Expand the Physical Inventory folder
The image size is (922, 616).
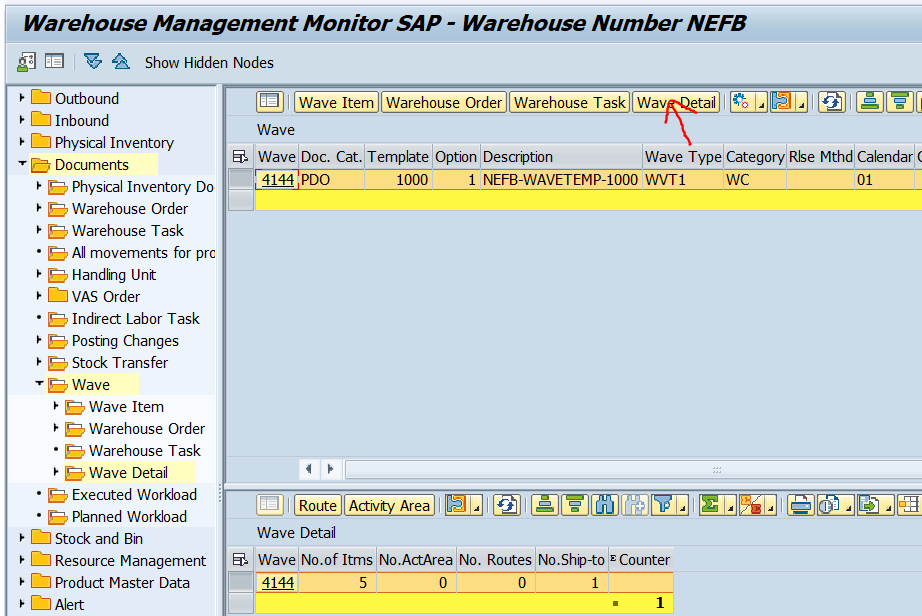pos(22,142)
